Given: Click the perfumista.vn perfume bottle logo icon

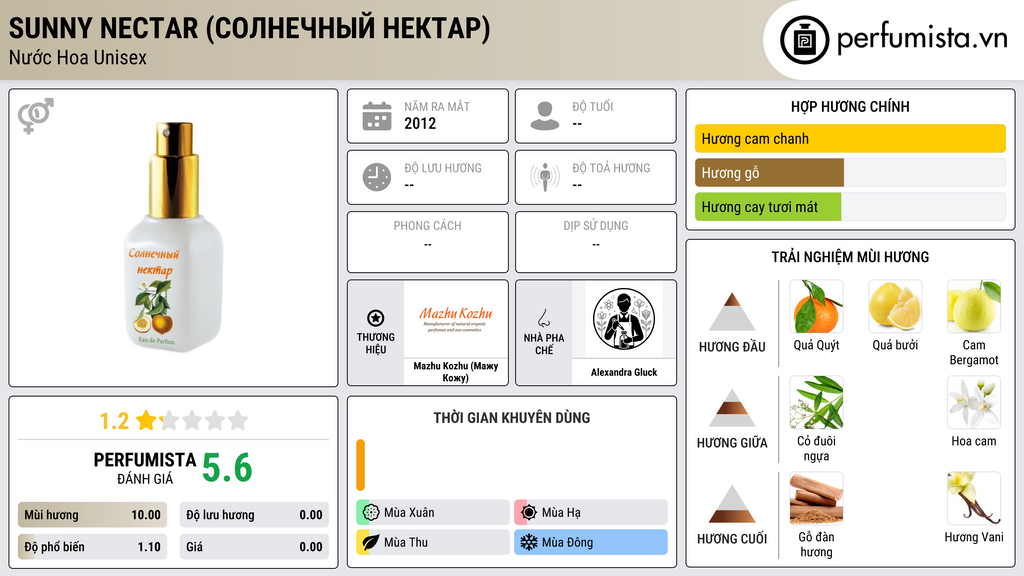Looking at the screenshot, I should click(804, 40).
